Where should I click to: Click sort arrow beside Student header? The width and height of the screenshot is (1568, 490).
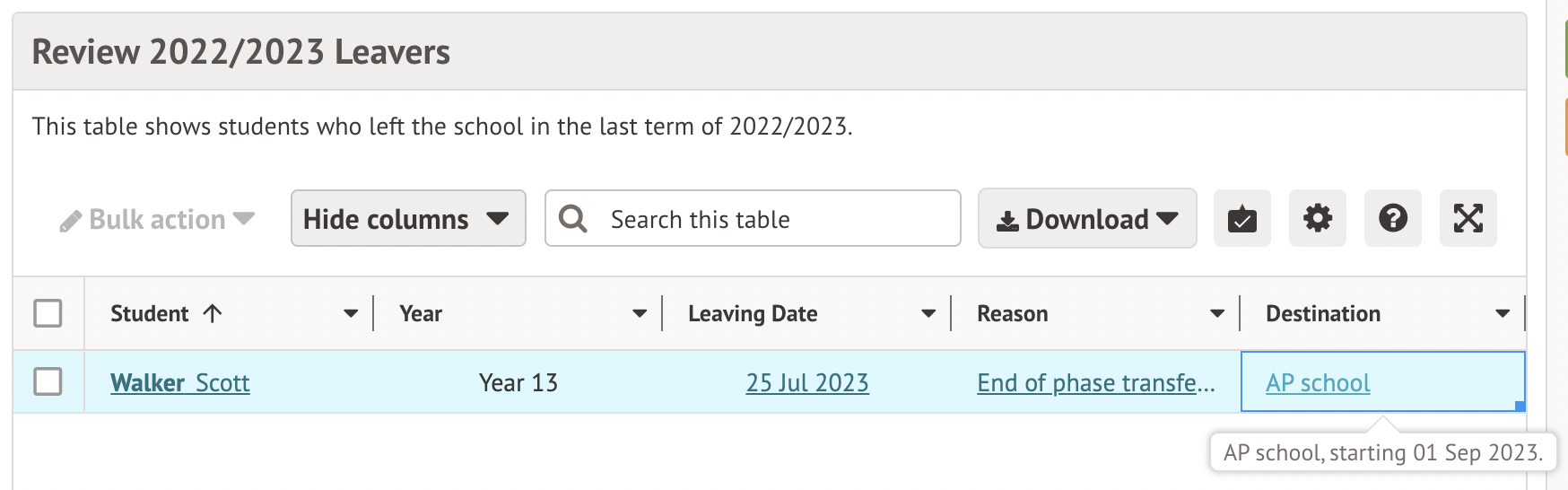pyautogui.click(x=213, y=313)
